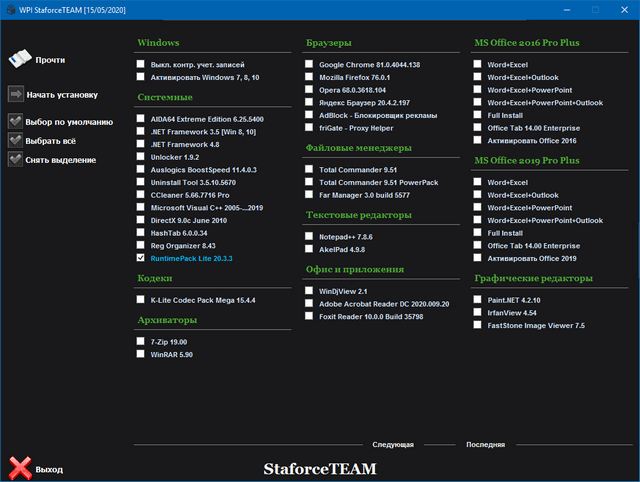Screen dimensions: 640x482
Task: Click the Выбор по умолчанию checkmark icon
Action: tap(16, 121)
